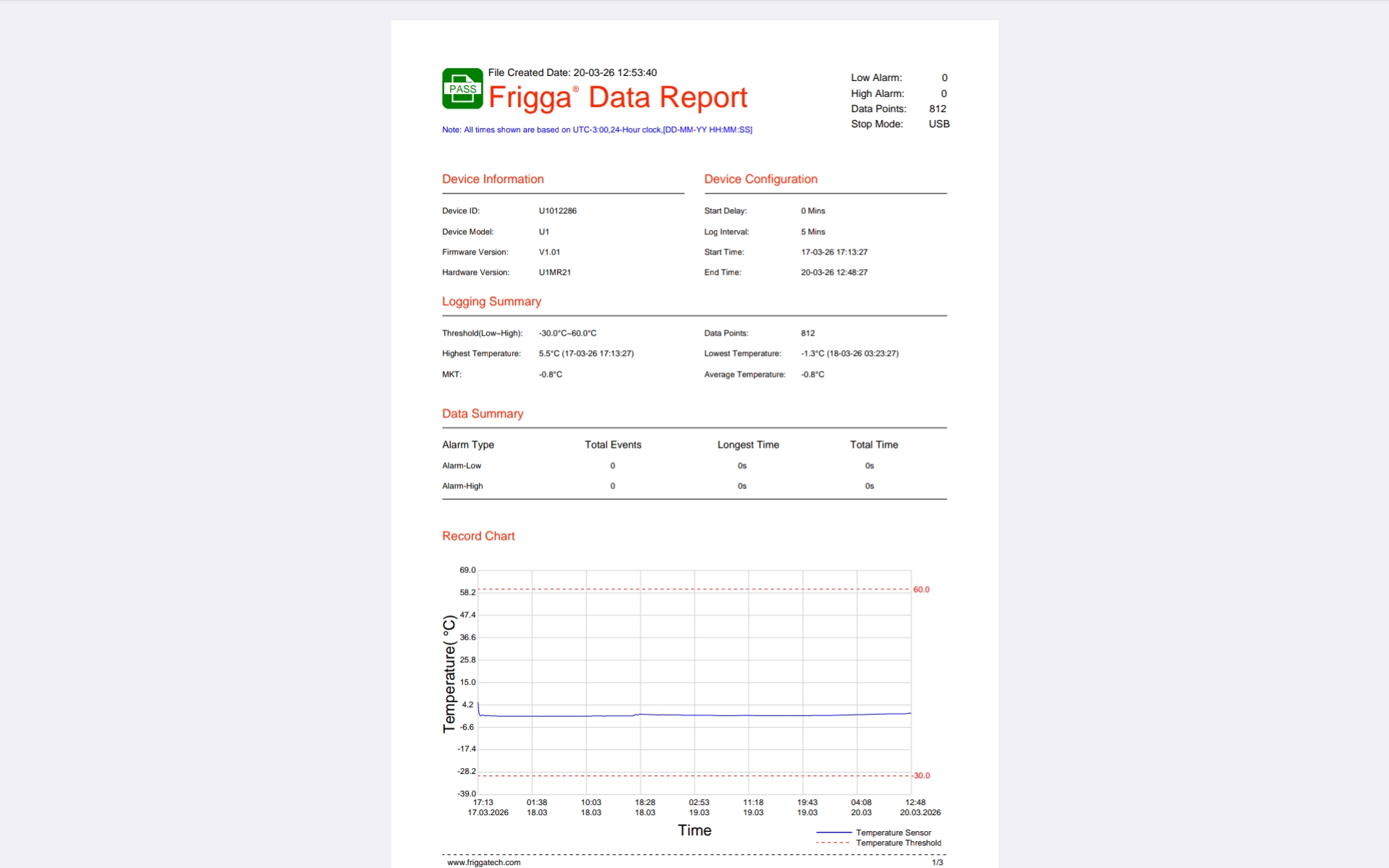Screen dimensions: 1389x868
Task: Click the Alarm-High row label
Action: [462, 486]
